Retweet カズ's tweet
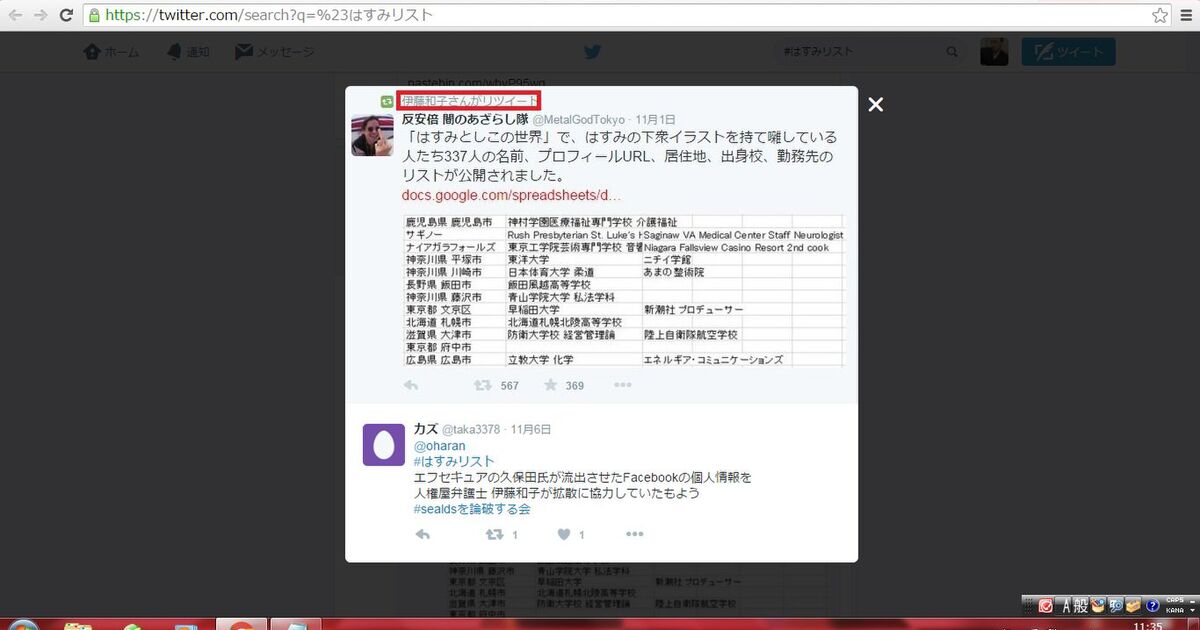Screen dimensions: 1200x630 coord(494,535)
